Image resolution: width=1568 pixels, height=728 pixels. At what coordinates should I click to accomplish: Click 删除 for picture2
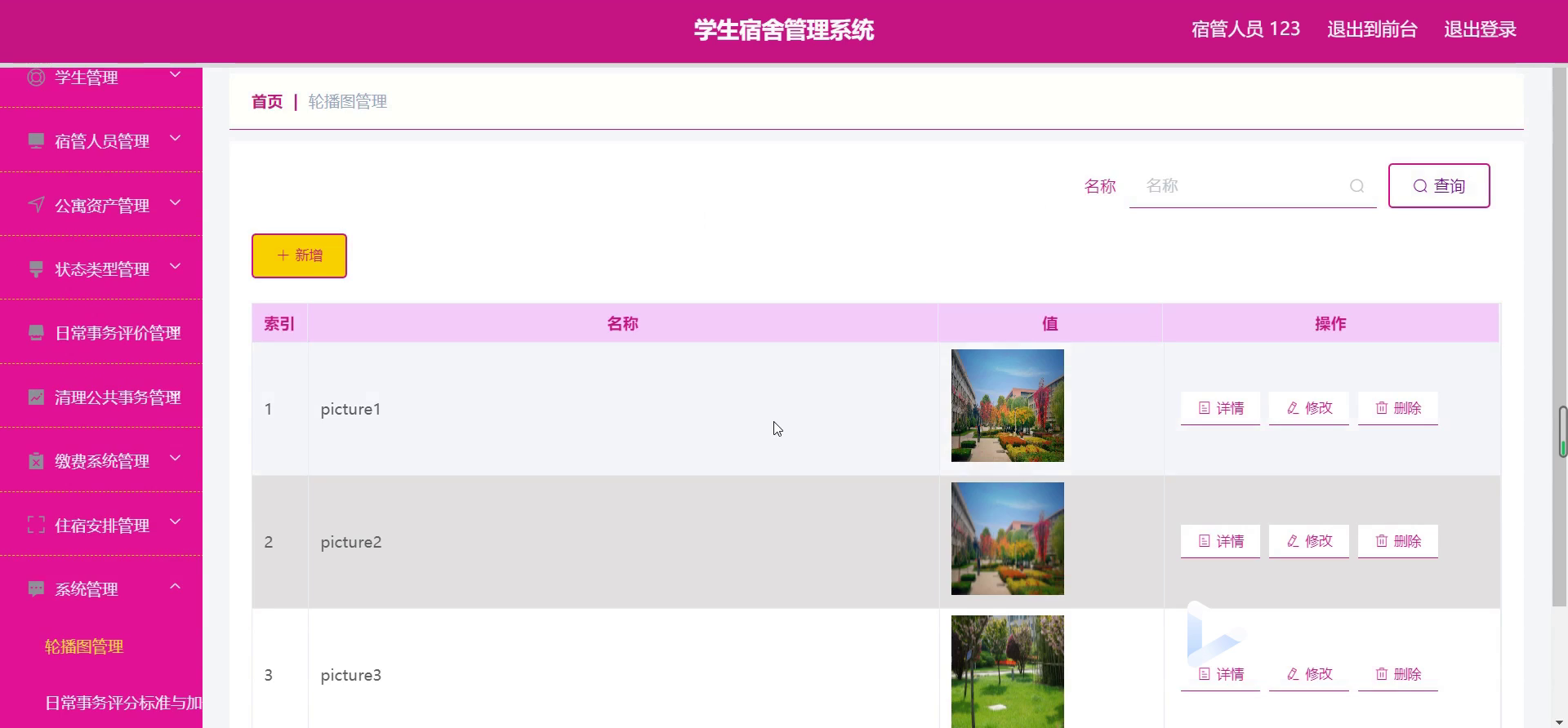(x=1398, y=541)
